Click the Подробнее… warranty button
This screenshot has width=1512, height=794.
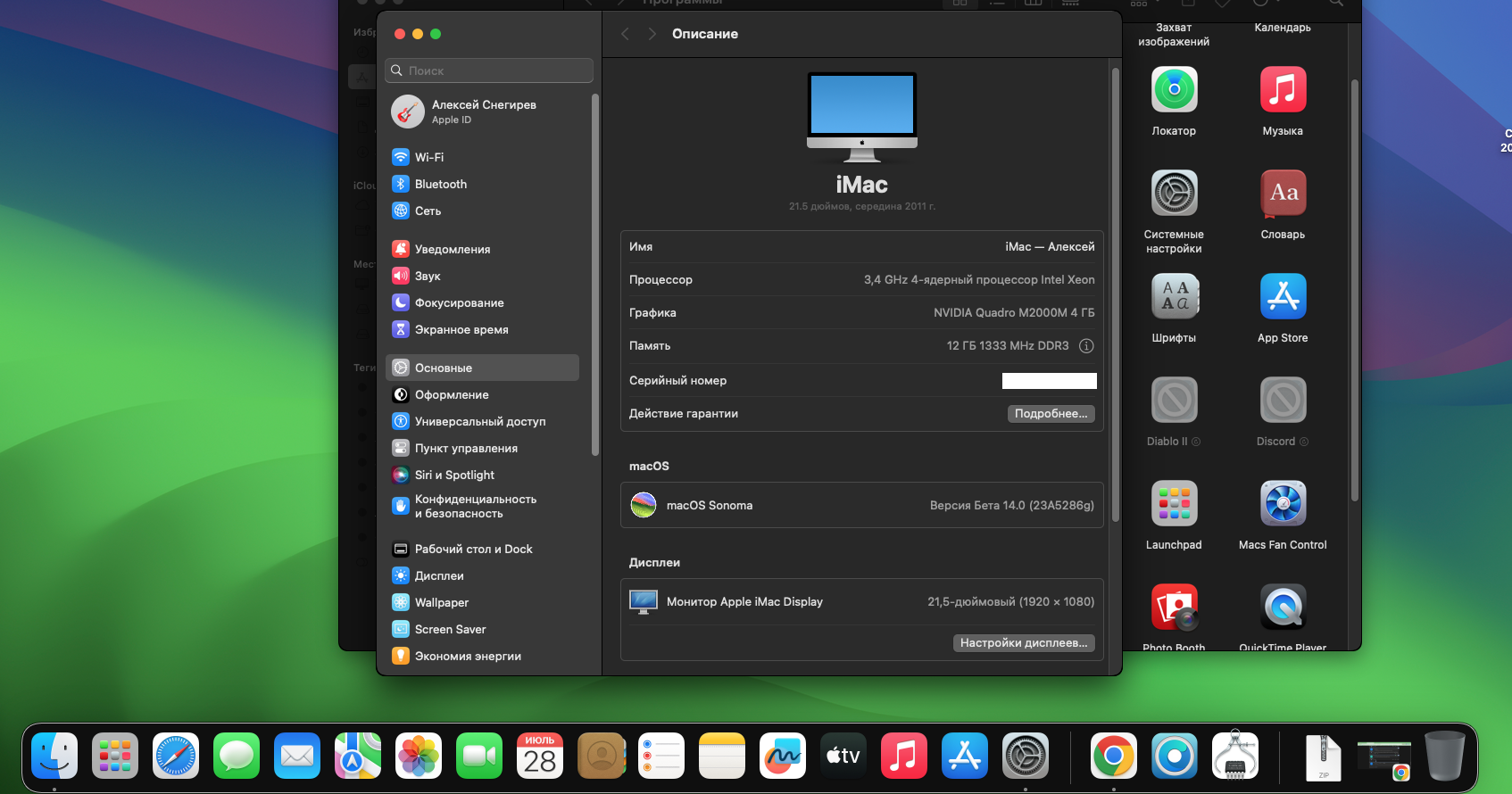[1051, 414]
